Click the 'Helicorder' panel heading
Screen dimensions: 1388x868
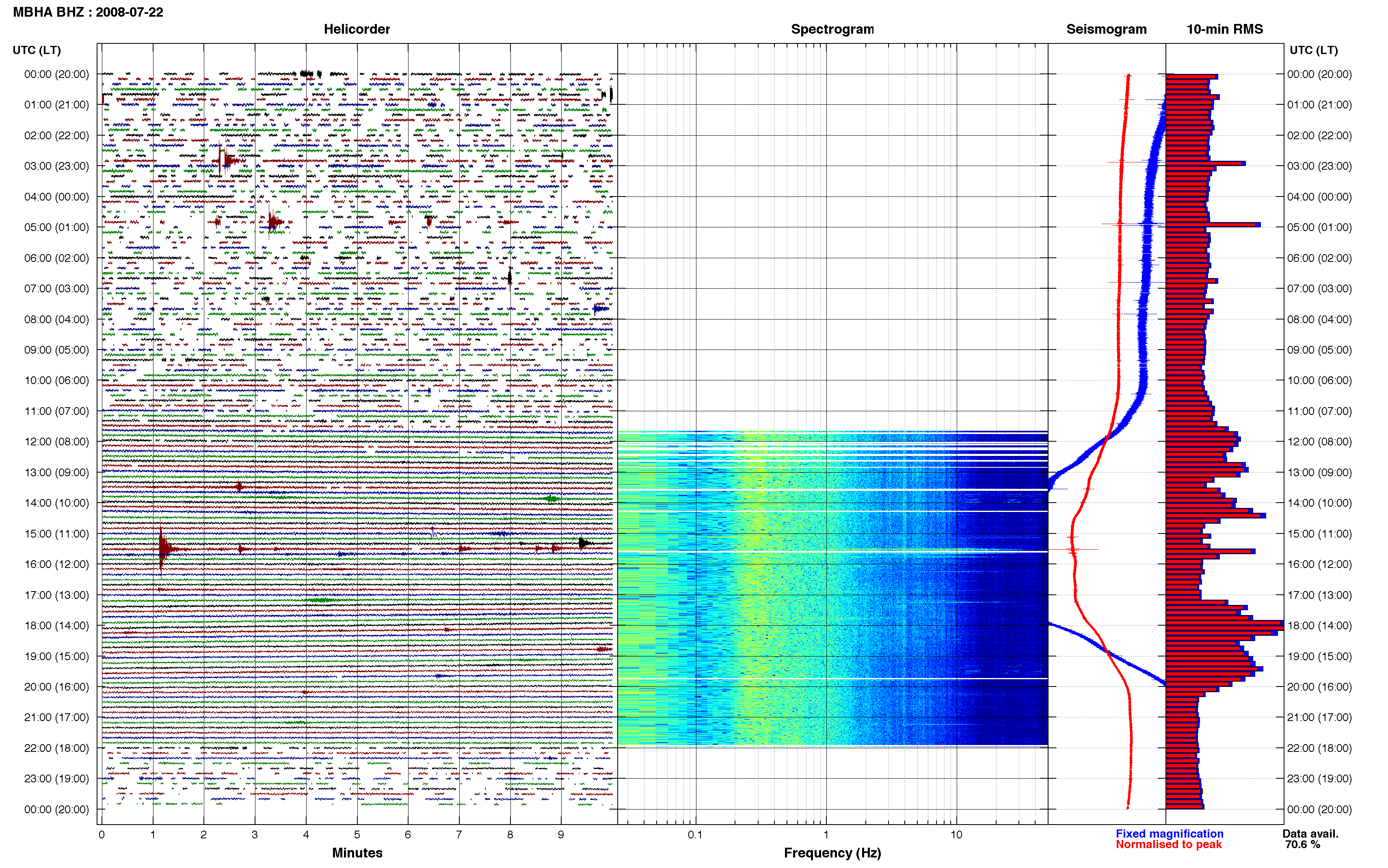[x=357, y=29]
